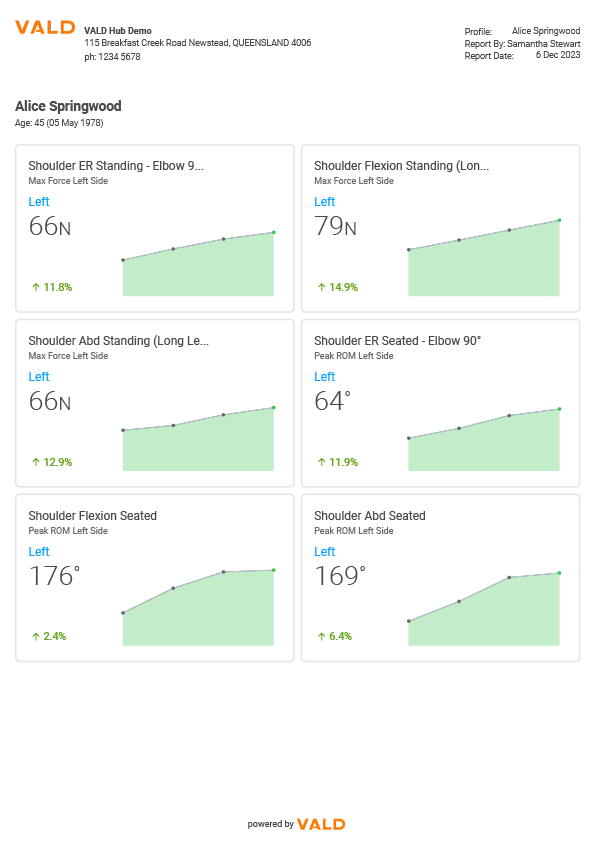This screenshot has height=842, width=595.
Task: Click the 6.4% green up arrow
Action: 322,636
